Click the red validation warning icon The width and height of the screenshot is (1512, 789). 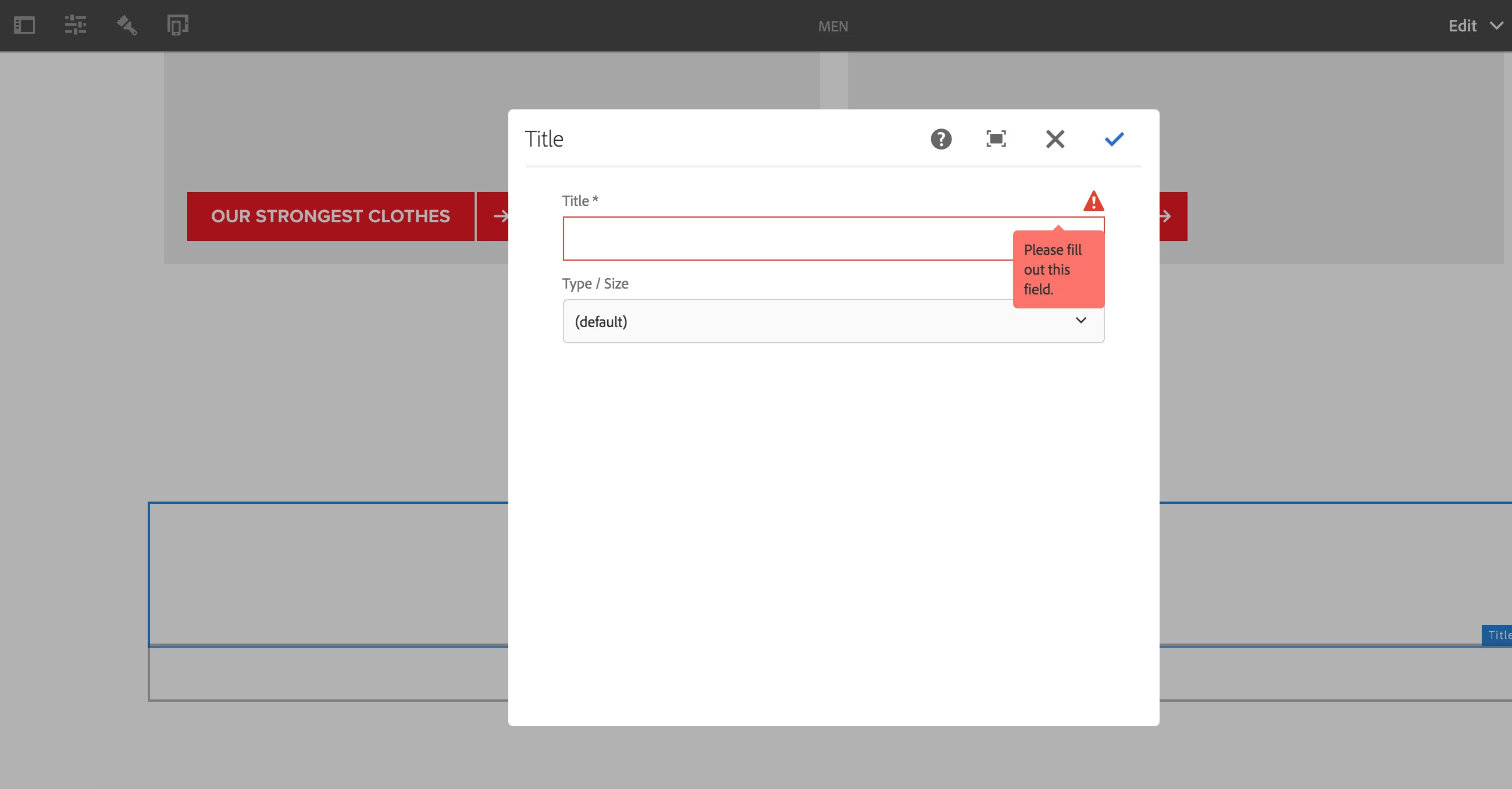click(x=1093, y=201)
